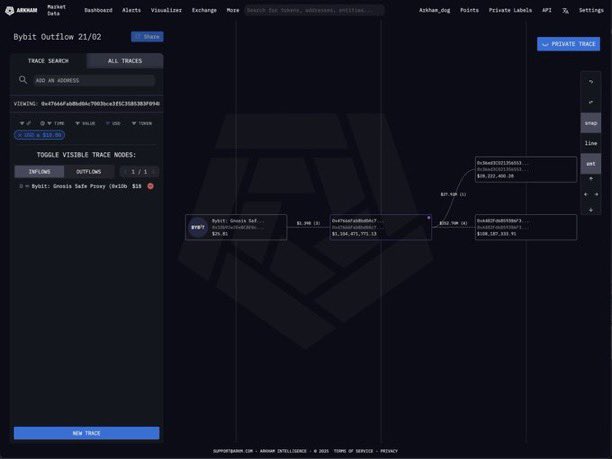Switch to the All Traces tab
This screenshot has height=459, width=612.
125,61
